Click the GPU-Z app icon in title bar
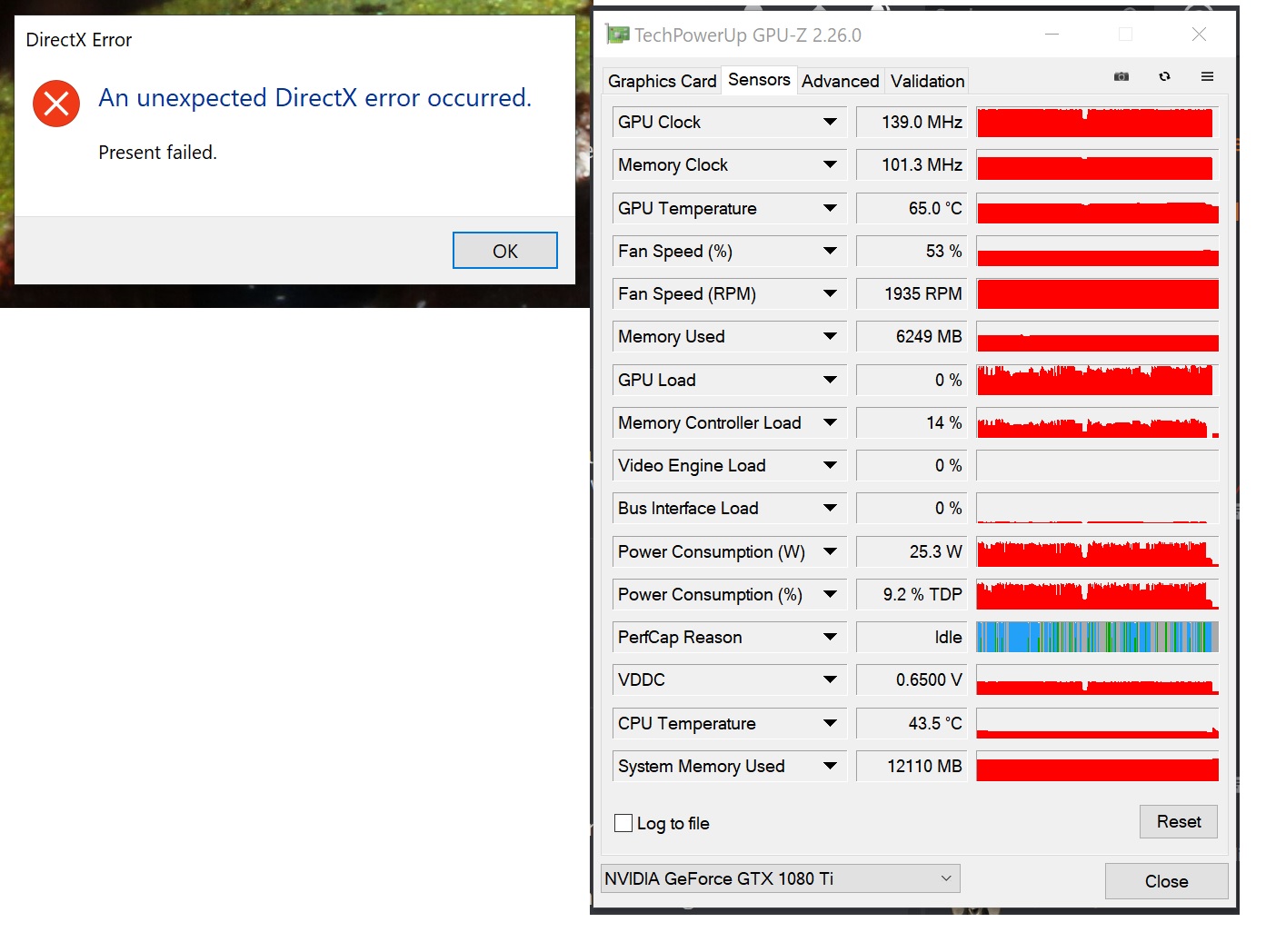The width and height of the screenshot is (1266, 952). 618,35
